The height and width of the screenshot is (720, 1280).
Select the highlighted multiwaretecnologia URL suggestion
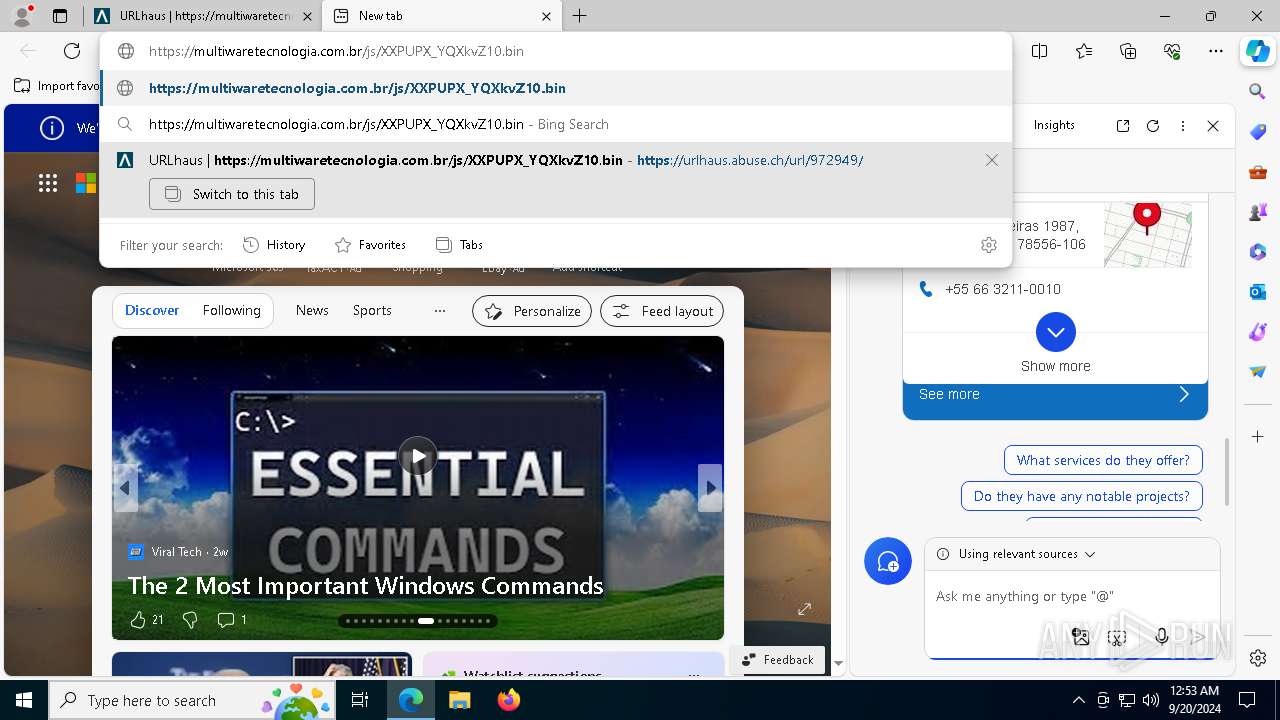(556, 88)
